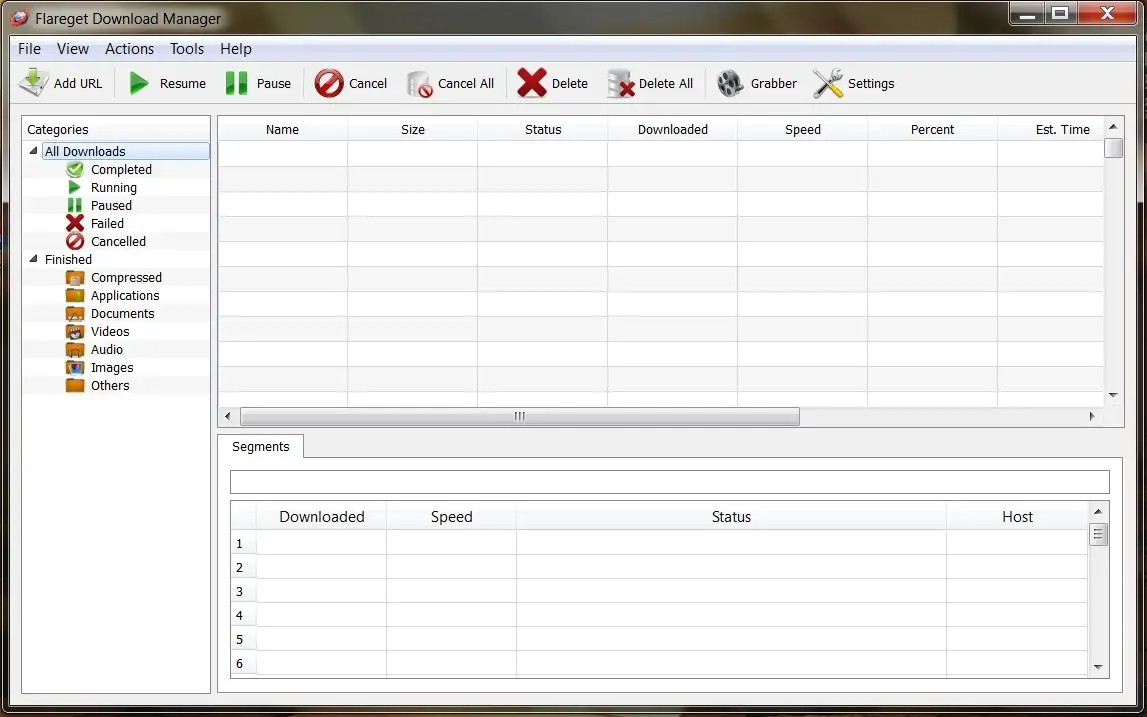Image resolution: width=1147 pixels, height=717 pixels.
Task: Click the Percent column header
Action: [933, 129]
